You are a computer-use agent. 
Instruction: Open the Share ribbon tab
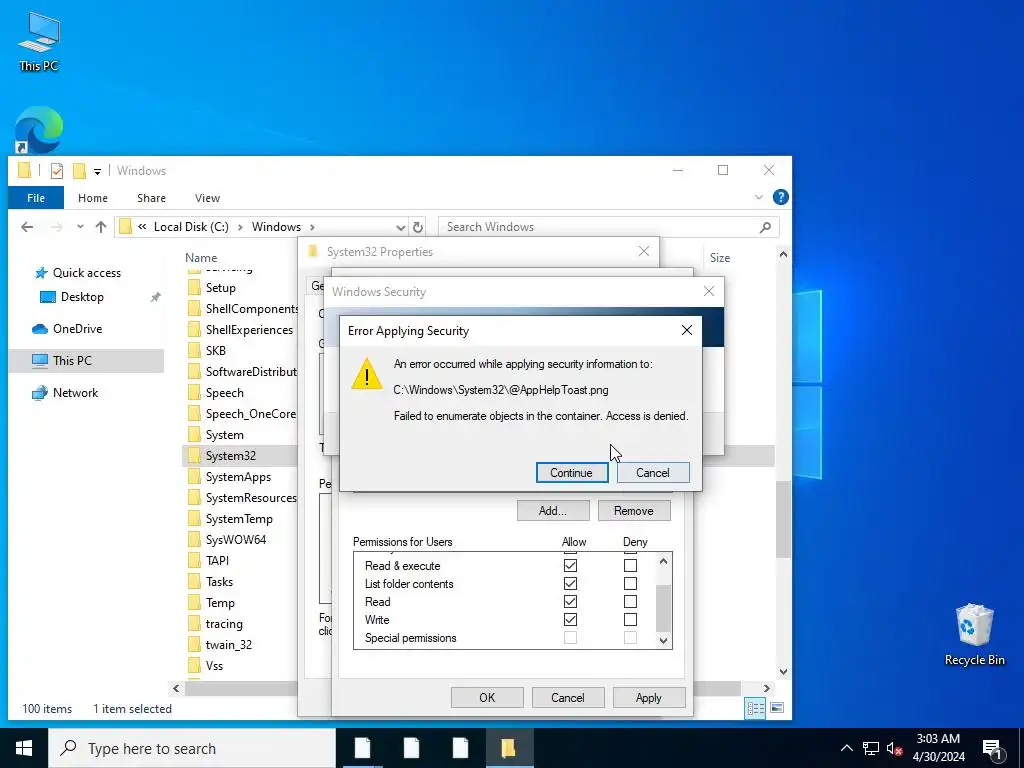click(151, 198)
